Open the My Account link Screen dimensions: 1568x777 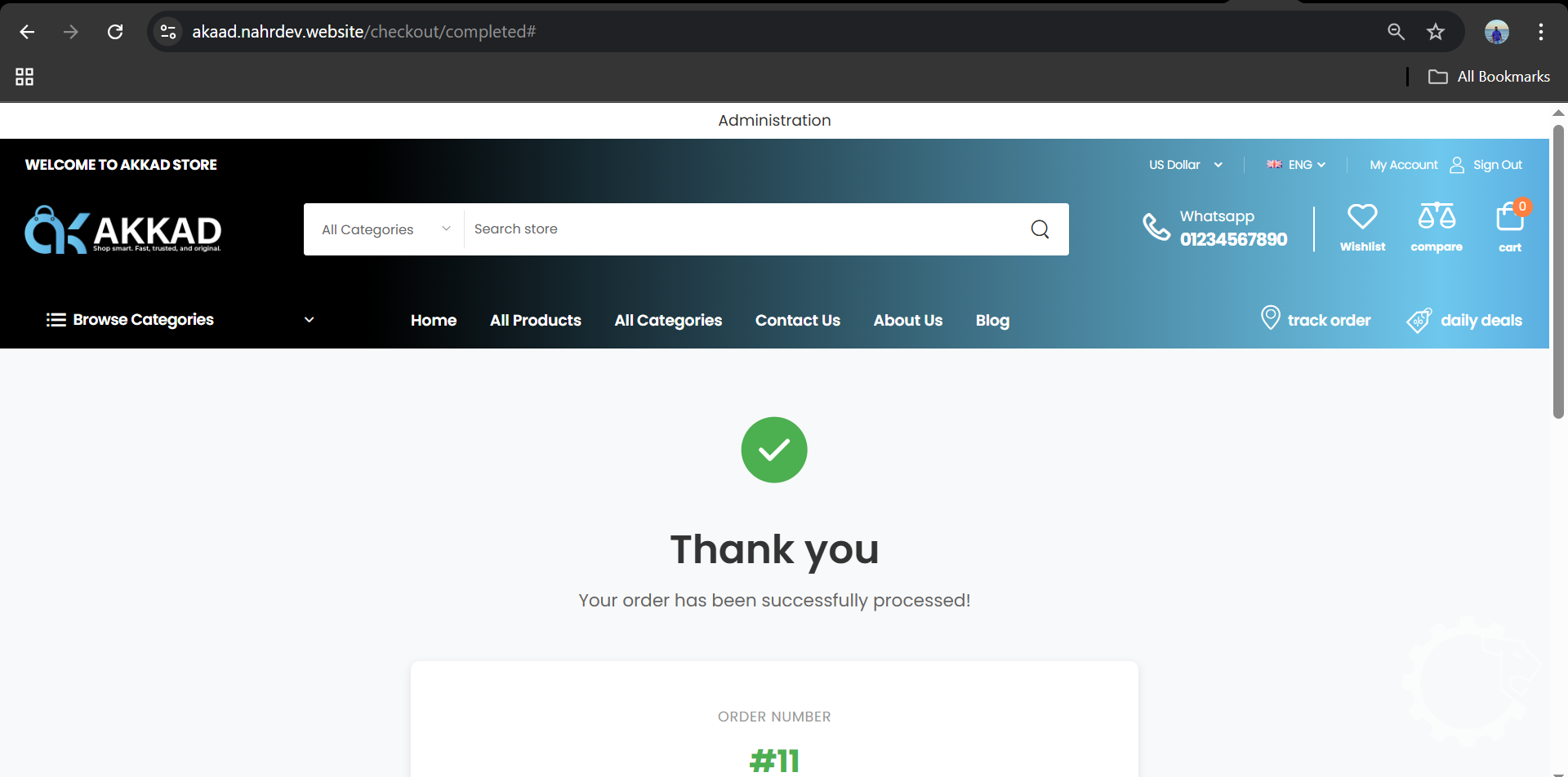(x=1403, y=165)
